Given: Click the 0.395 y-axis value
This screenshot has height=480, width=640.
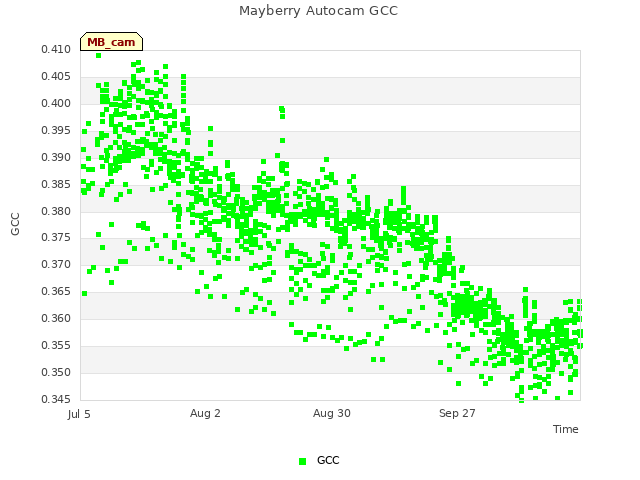Looking at the screenshot, I should tap(56, 130).
